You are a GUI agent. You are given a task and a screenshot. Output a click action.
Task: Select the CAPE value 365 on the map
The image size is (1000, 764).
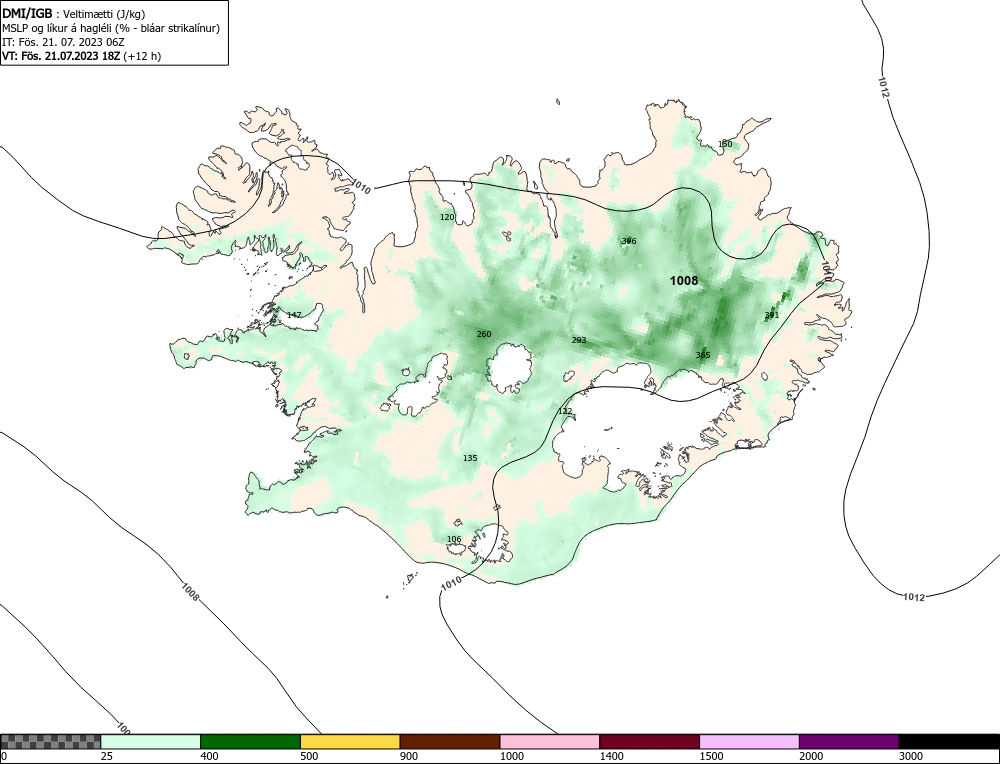[703, 355]
